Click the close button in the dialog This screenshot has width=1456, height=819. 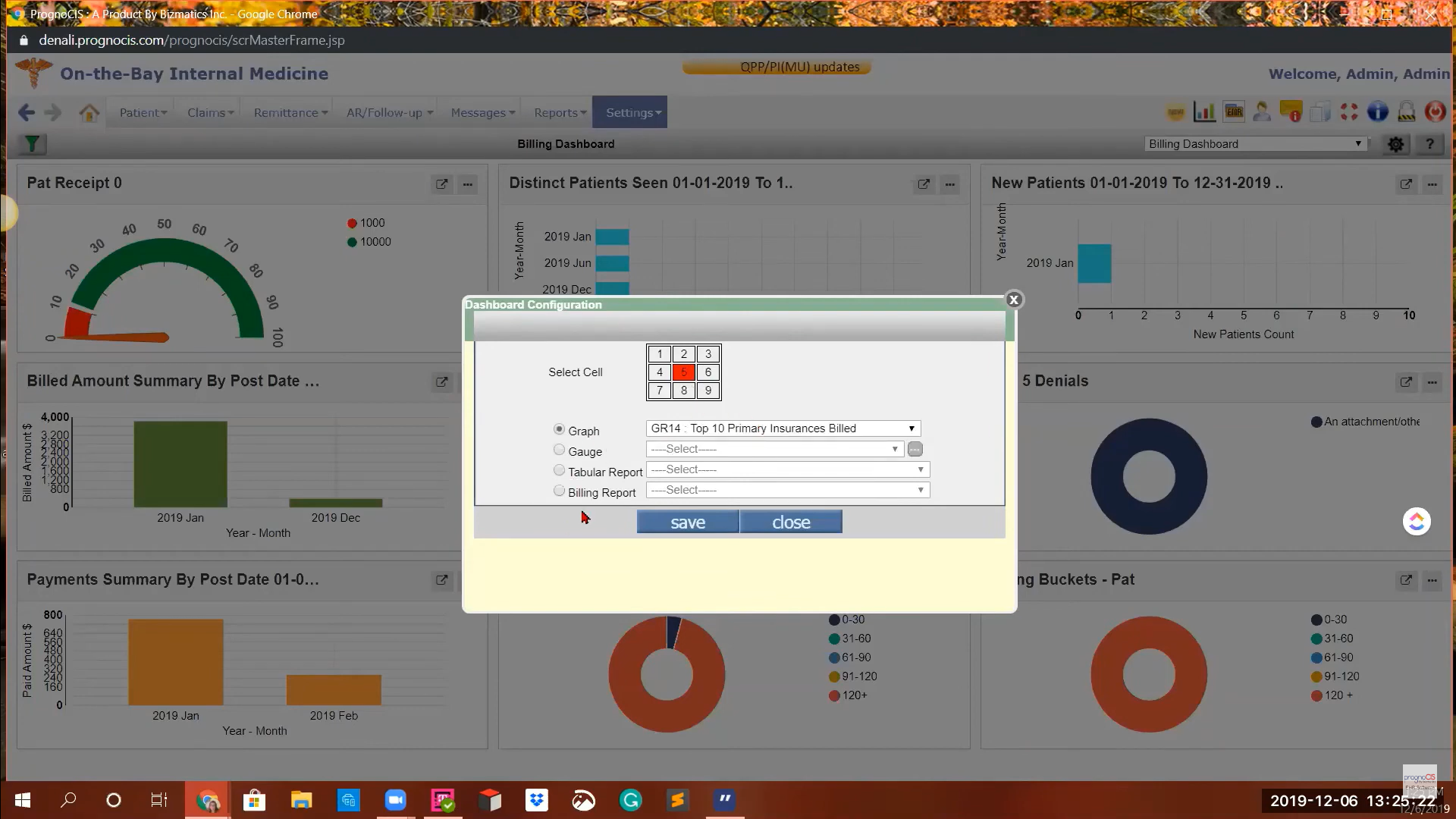tap(790, 522)
